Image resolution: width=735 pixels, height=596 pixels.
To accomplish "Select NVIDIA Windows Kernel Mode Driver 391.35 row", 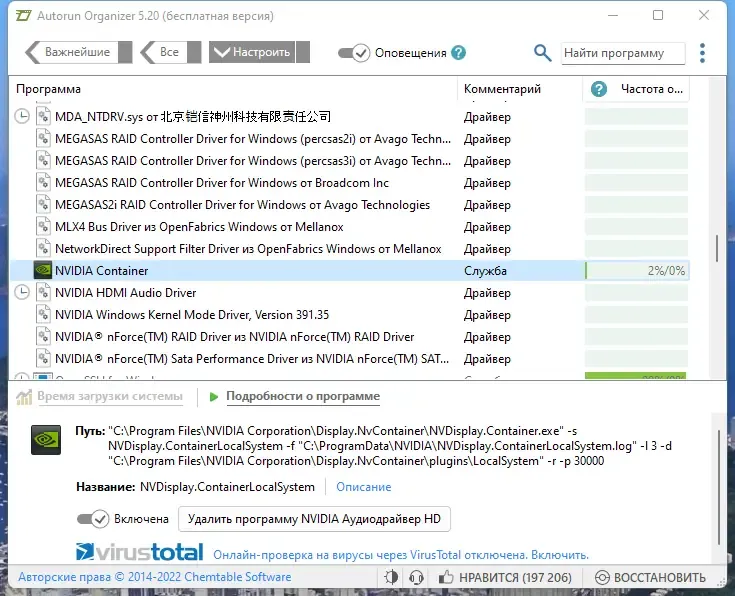I will pos(349,315).
